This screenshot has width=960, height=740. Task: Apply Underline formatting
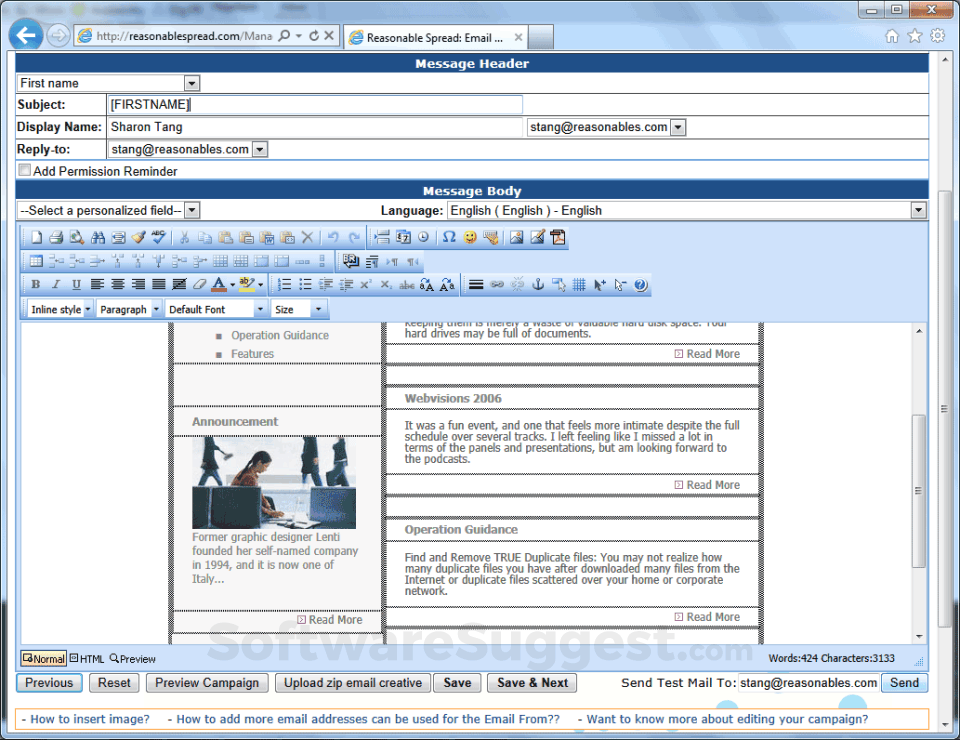click(76, 285)
